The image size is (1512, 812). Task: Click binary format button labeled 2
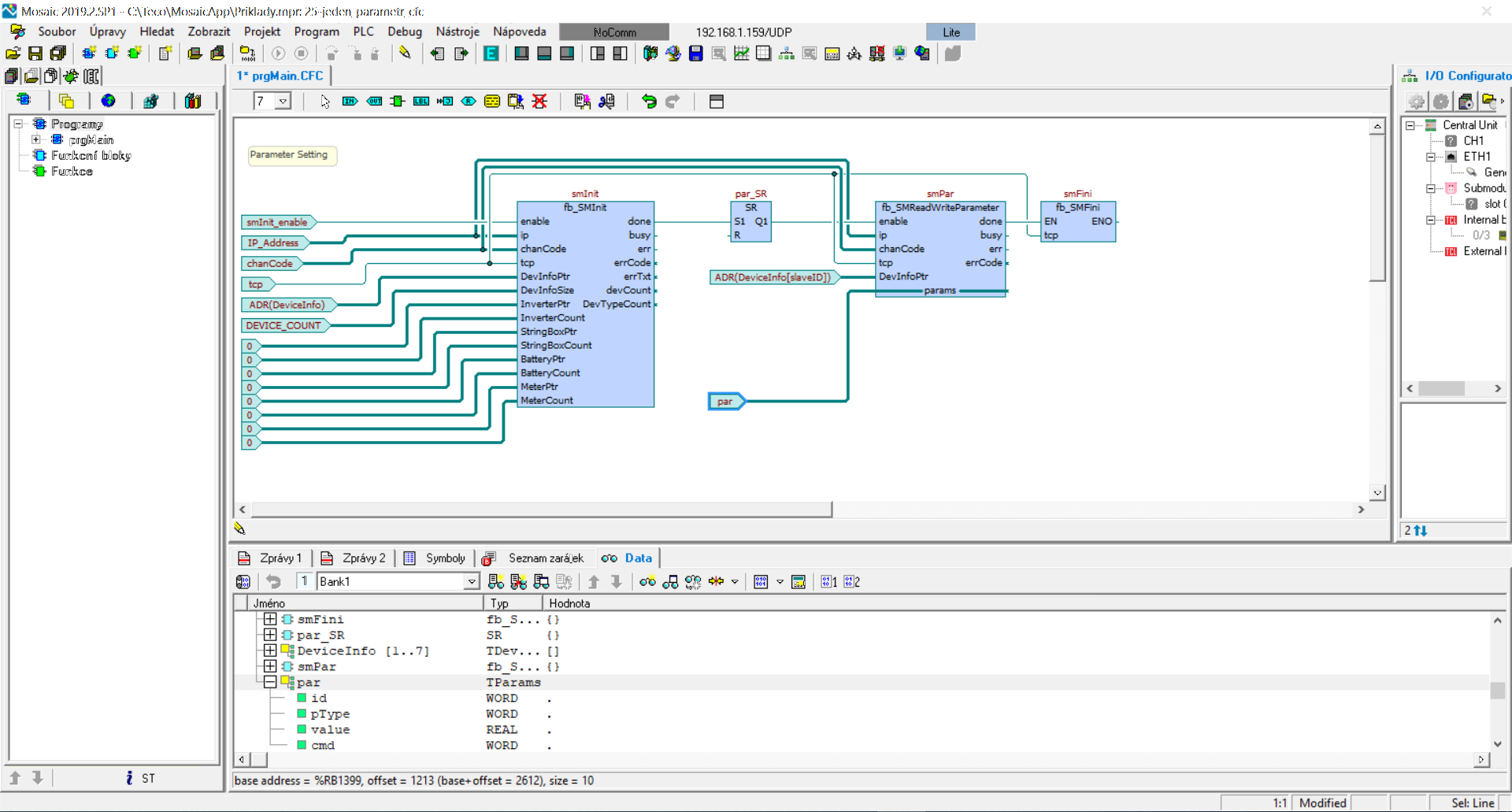click(852, 582)
